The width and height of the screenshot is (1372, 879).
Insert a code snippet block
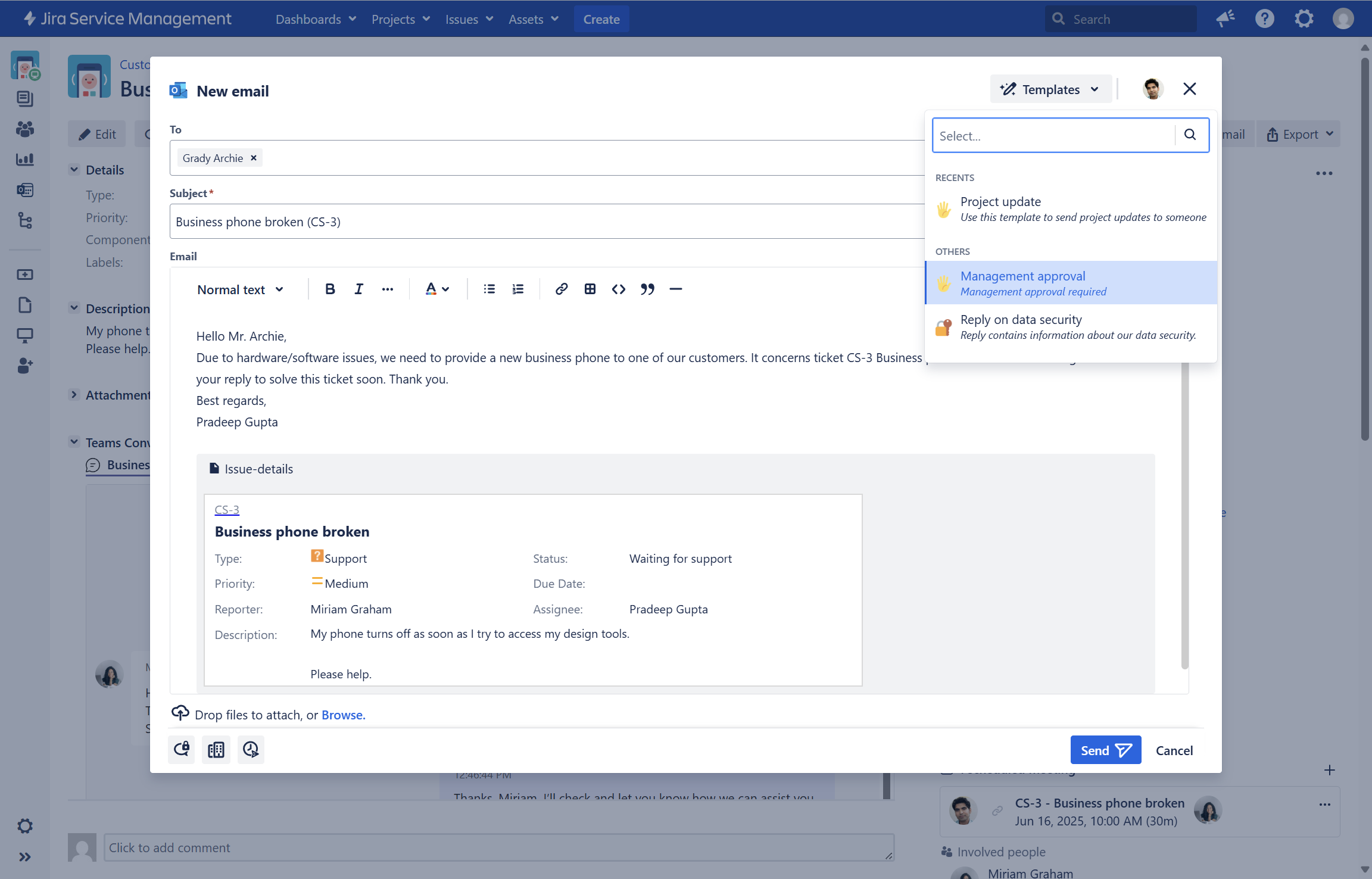click(618, 289)
